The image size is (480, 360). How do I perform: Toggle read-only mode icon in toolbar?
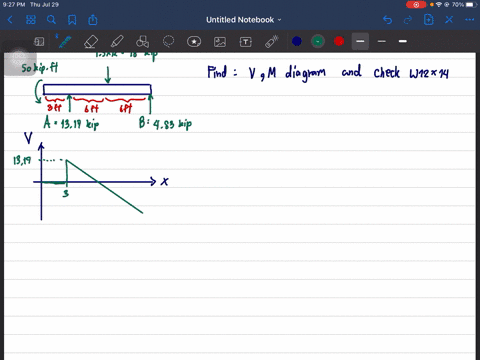tap(39, 42)
